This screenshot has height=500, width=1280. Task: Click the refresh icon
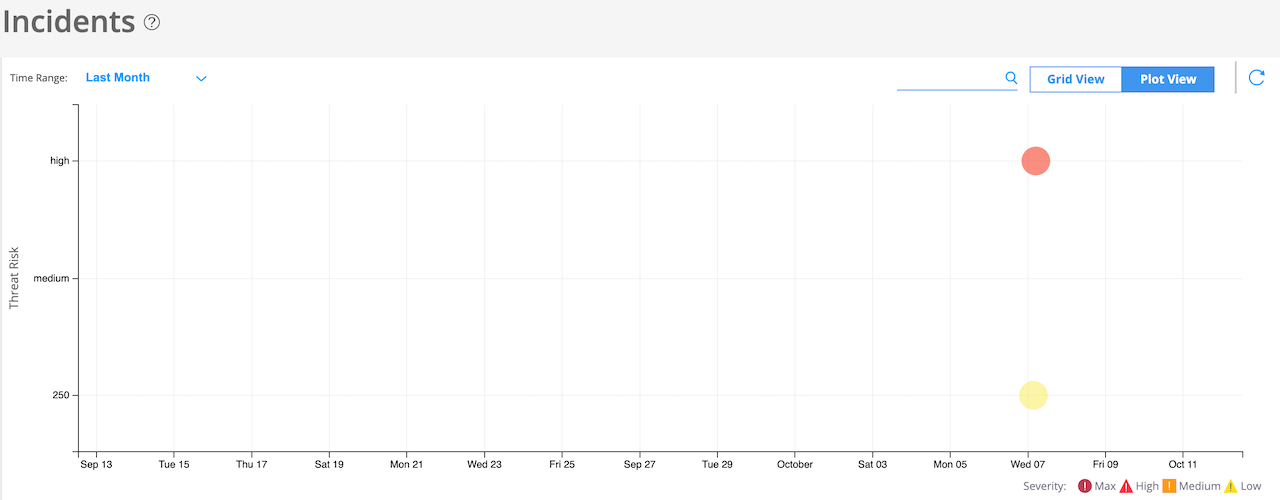pyautogui.click(x=1257, y=78)
